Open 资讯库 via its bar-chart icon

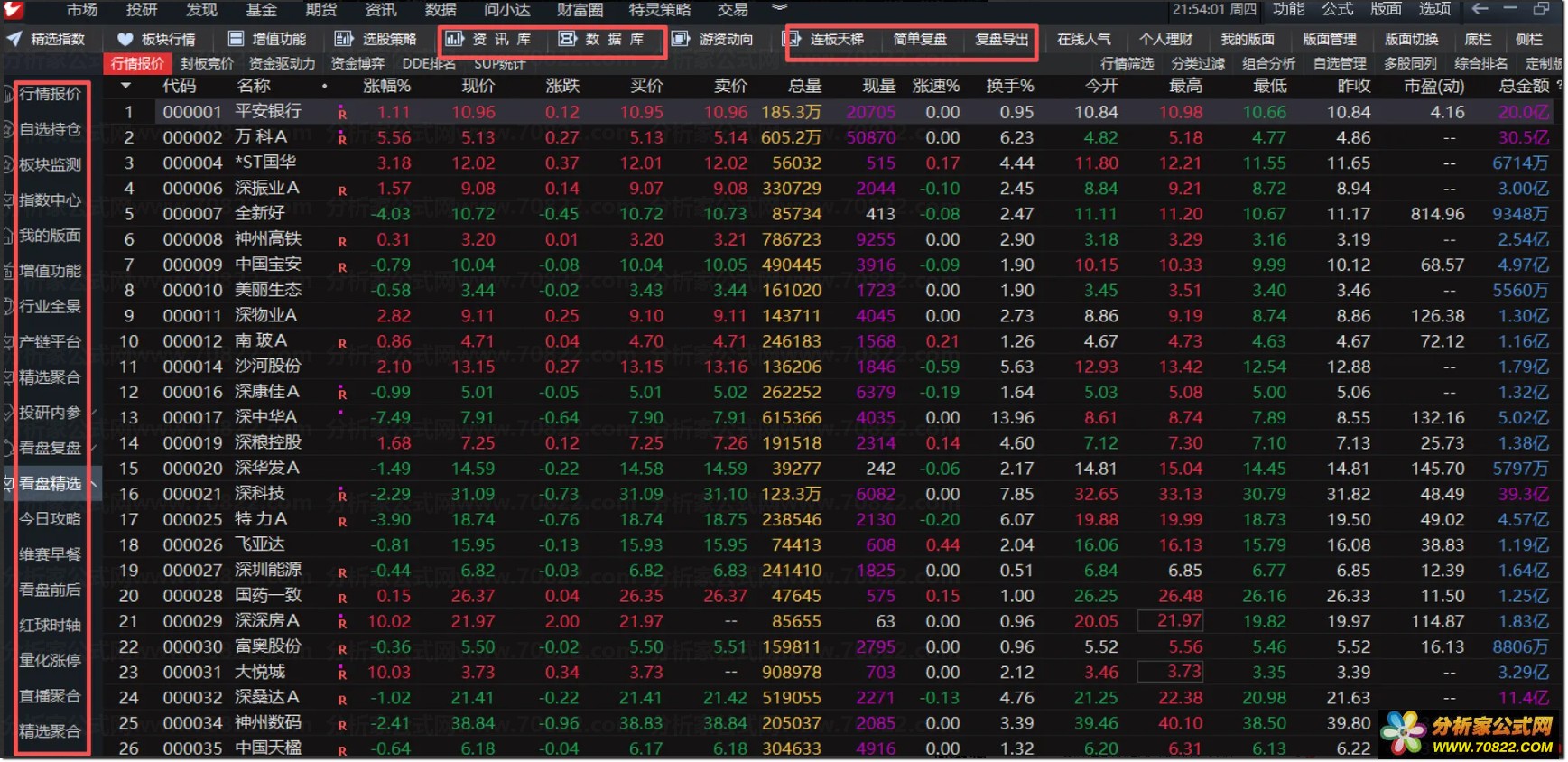click(x=454, y=39)
